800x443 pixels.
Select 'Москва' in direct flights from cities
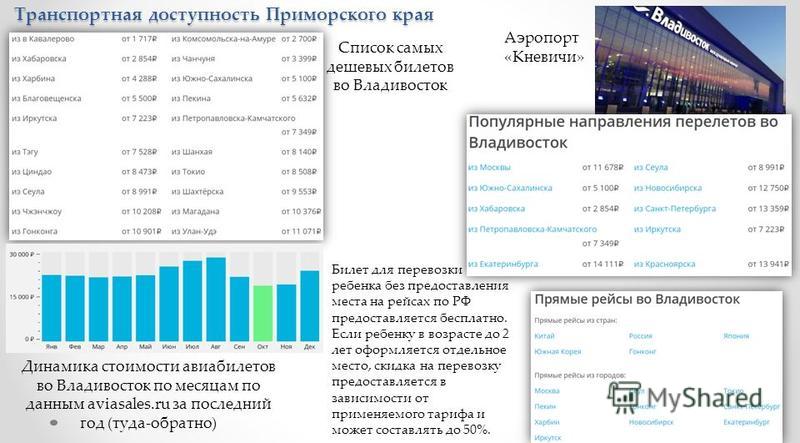(x=547, y=391)
